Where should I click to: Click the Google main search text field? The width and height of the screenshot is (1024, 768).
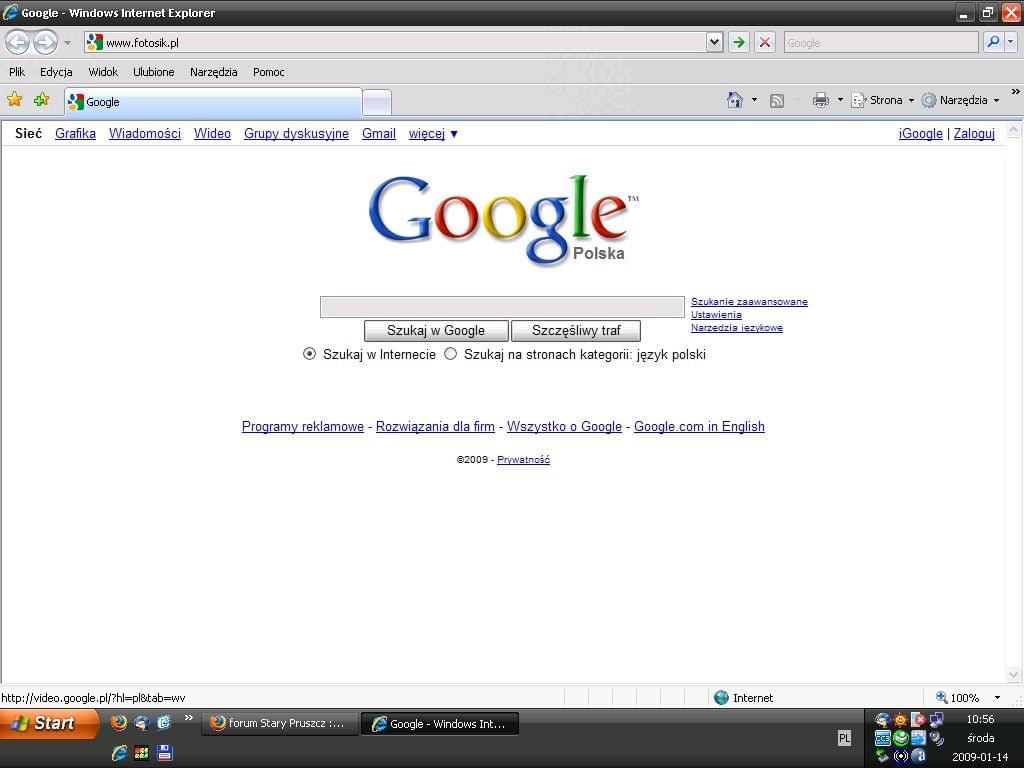(502, 307)
